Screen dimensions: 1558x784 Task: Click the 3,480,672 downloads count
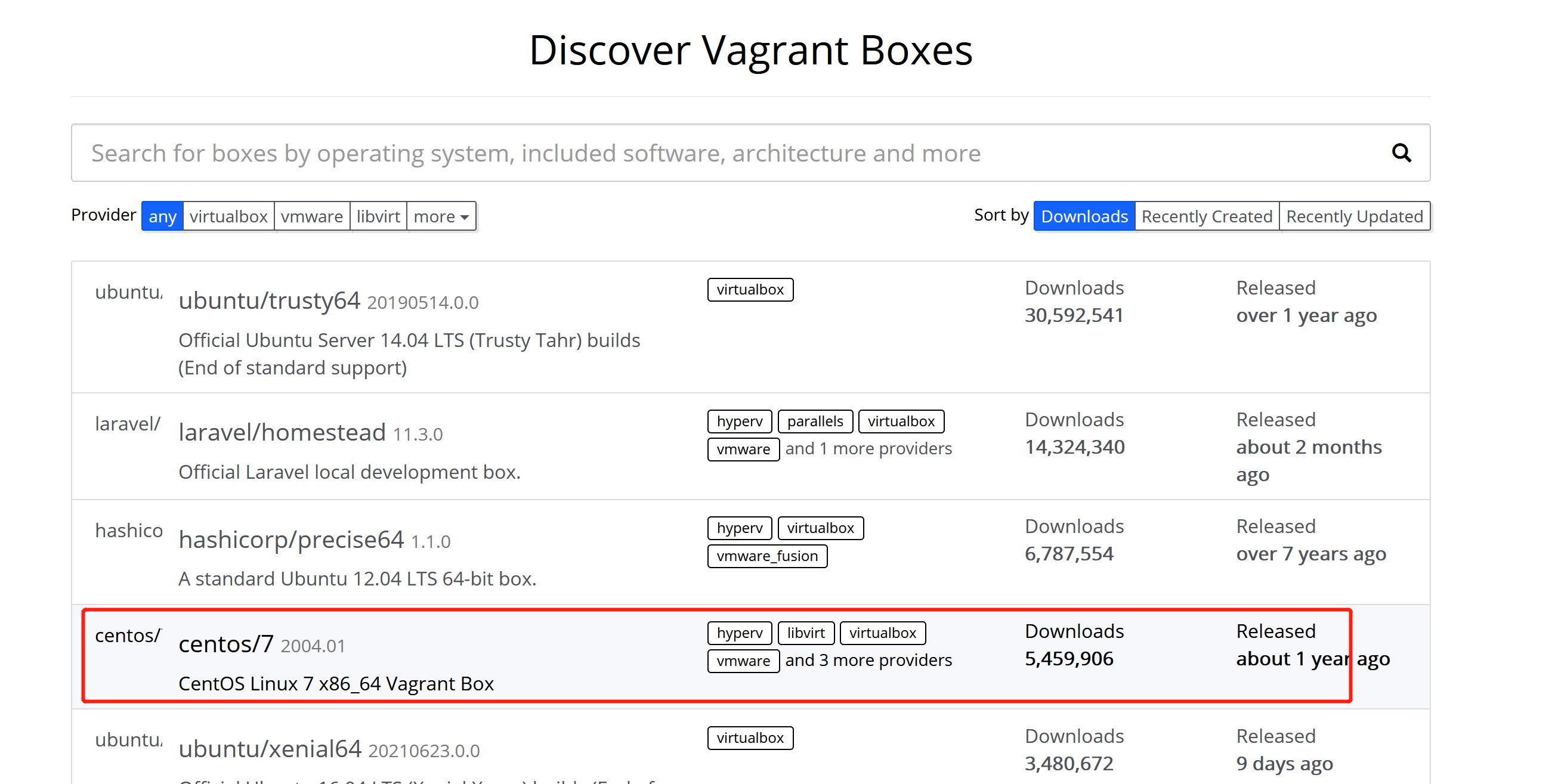coord(1069,764)
